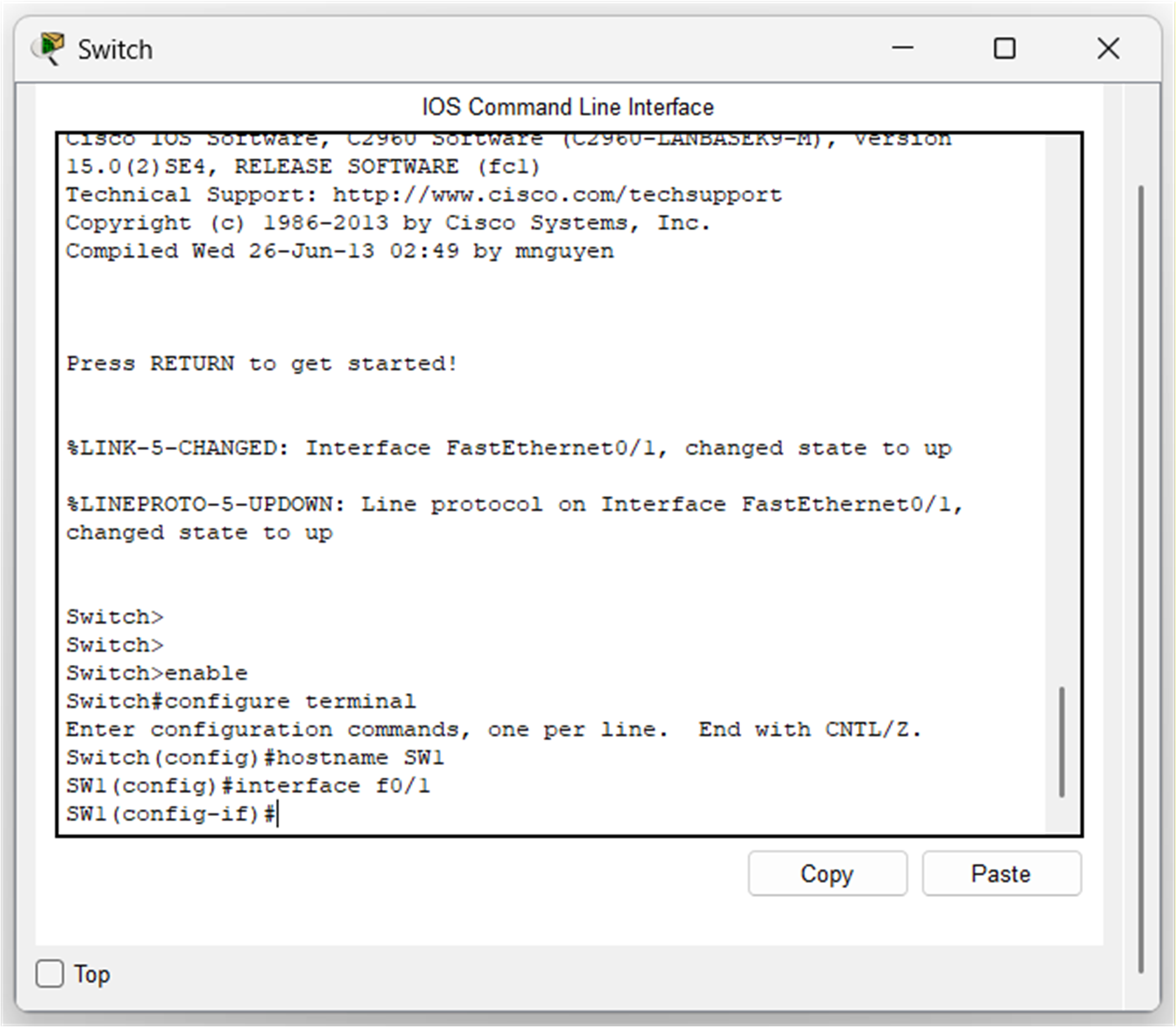Click the Copy button

(827, 873)
